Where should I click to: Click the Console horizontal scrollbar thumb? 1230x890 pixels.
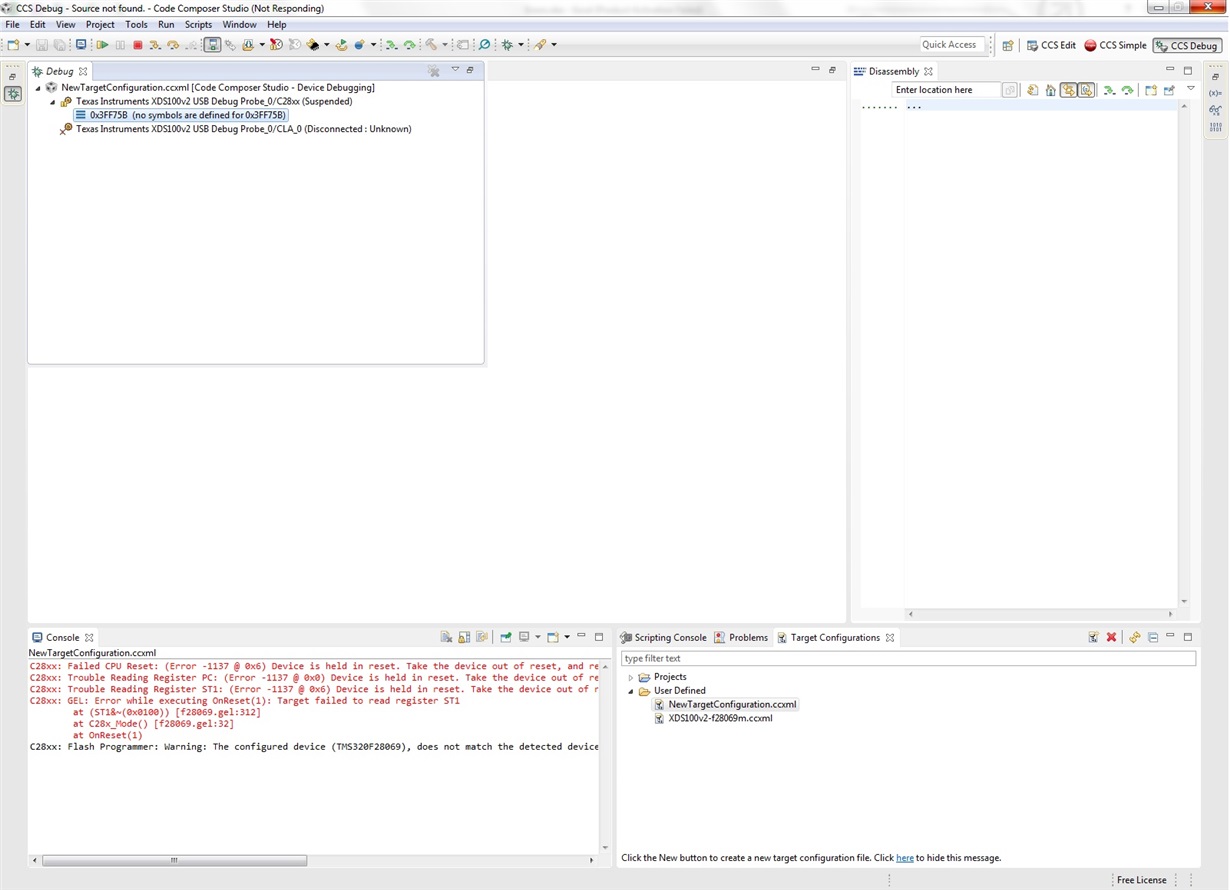point(174,860)
